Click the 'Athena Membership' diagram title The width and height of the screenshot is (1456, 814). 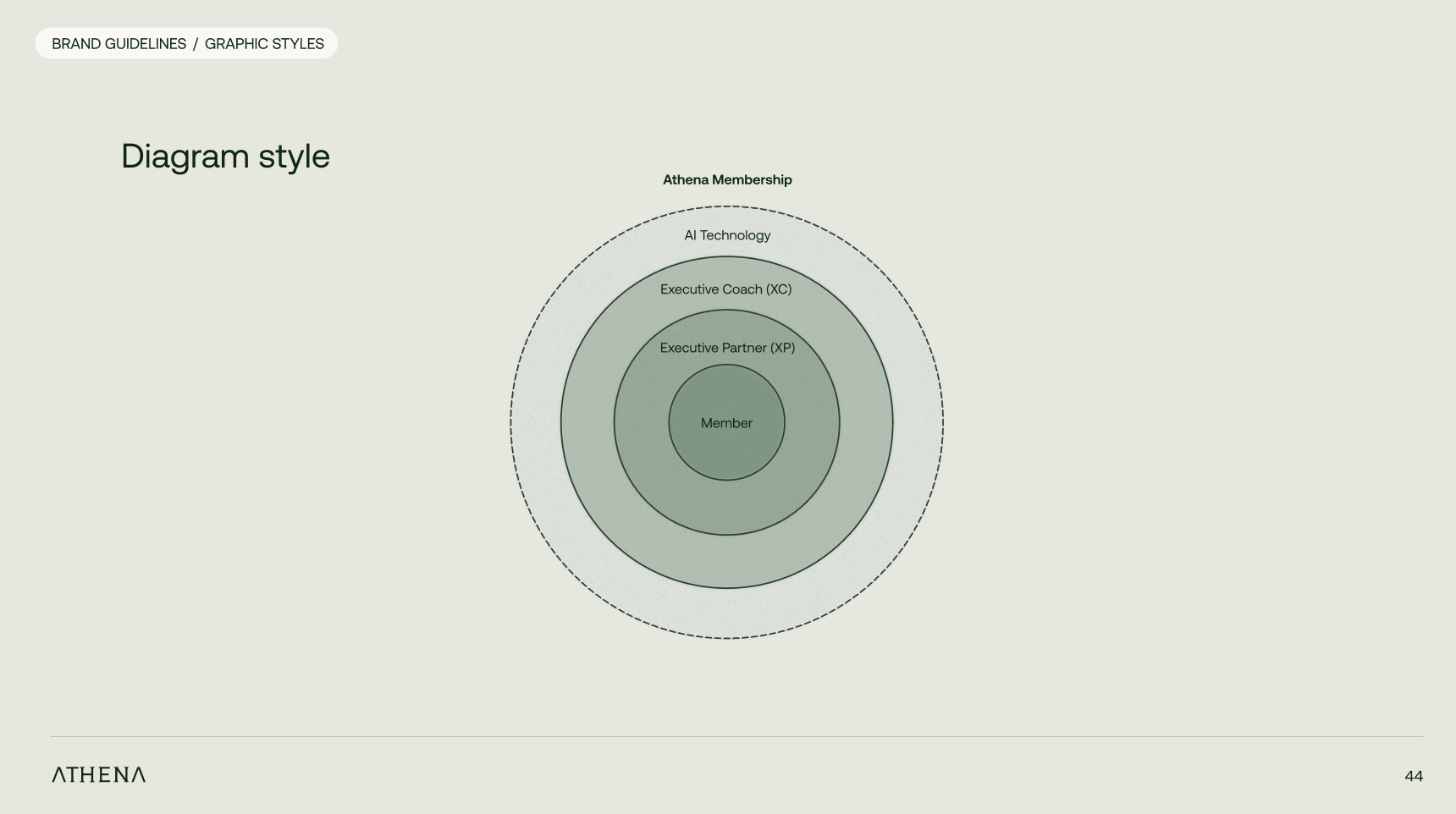click(x=727, y=179)
